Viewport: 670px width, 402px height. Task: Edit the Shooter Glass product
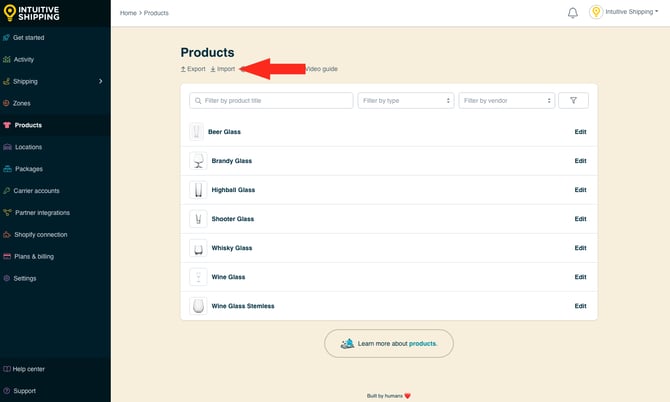tap(580, 219)
